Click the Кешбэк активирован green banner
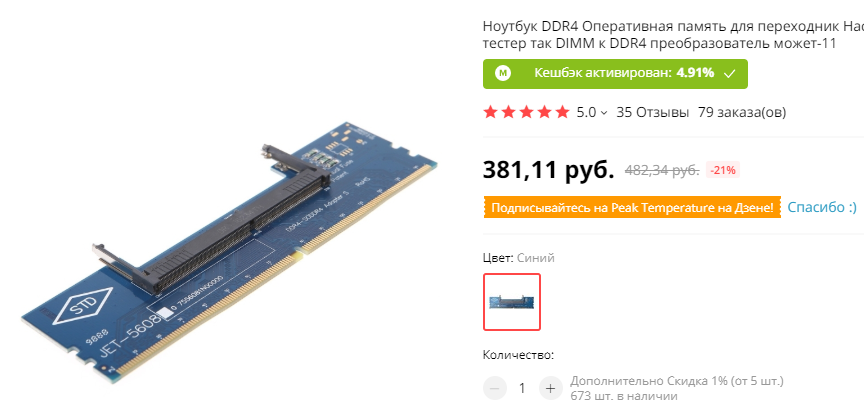Screen dimensions: 864x414 point(615,73)
